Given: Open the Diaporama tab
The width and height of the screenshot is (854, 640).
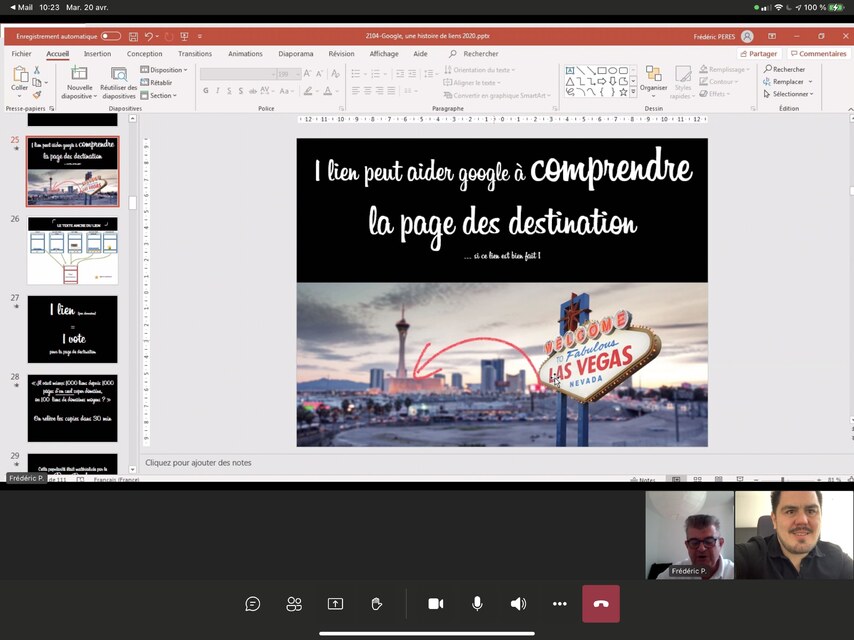Looking at the screenshot, I should tap(296, 53).
